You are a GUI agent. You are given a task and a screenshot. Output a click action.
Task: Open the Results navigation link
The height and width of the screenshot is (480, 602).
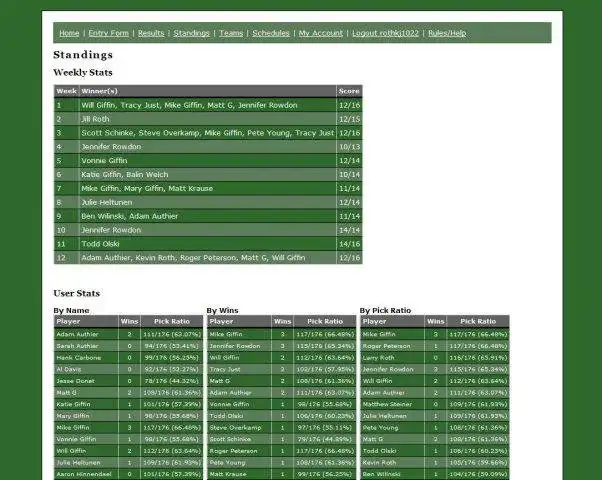click(151, 33)
